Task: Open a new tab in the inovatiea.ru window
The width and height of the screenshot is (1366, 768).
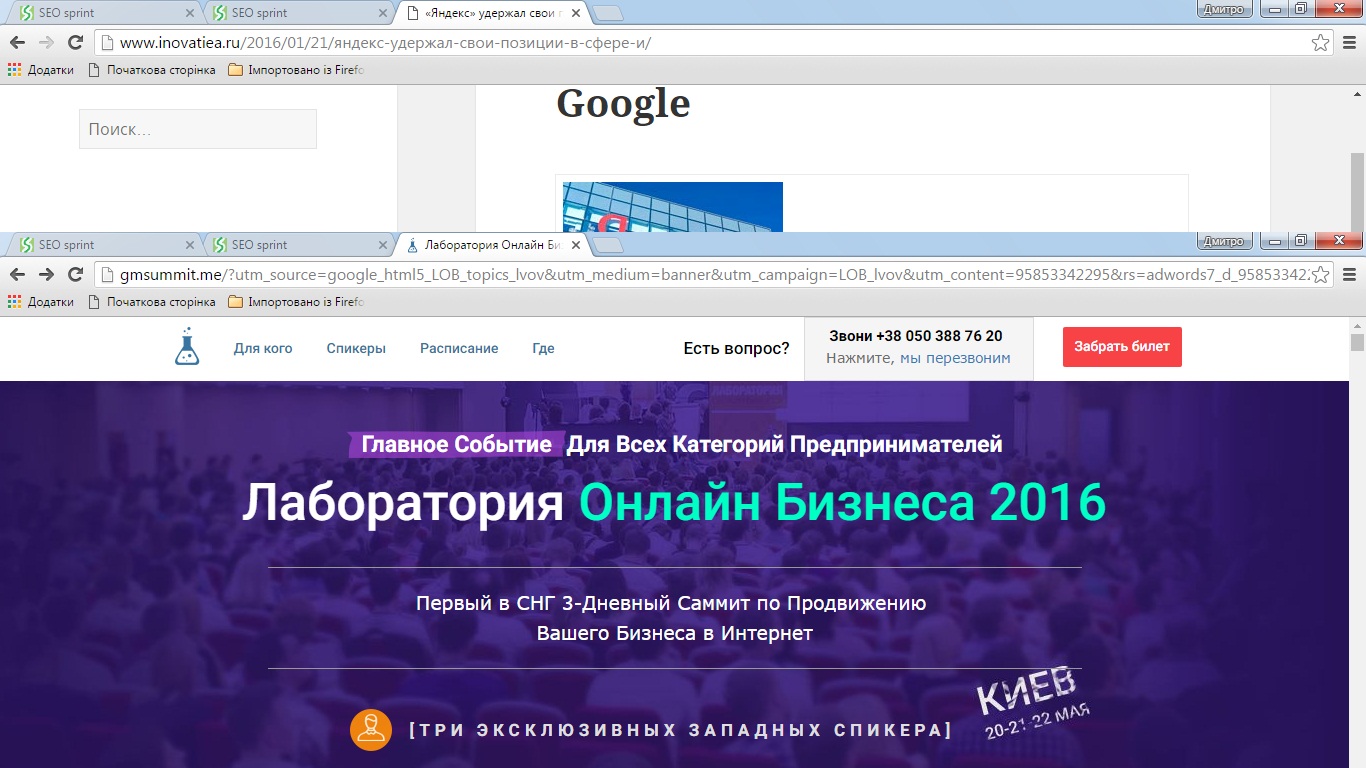Action: click(608, 13)
